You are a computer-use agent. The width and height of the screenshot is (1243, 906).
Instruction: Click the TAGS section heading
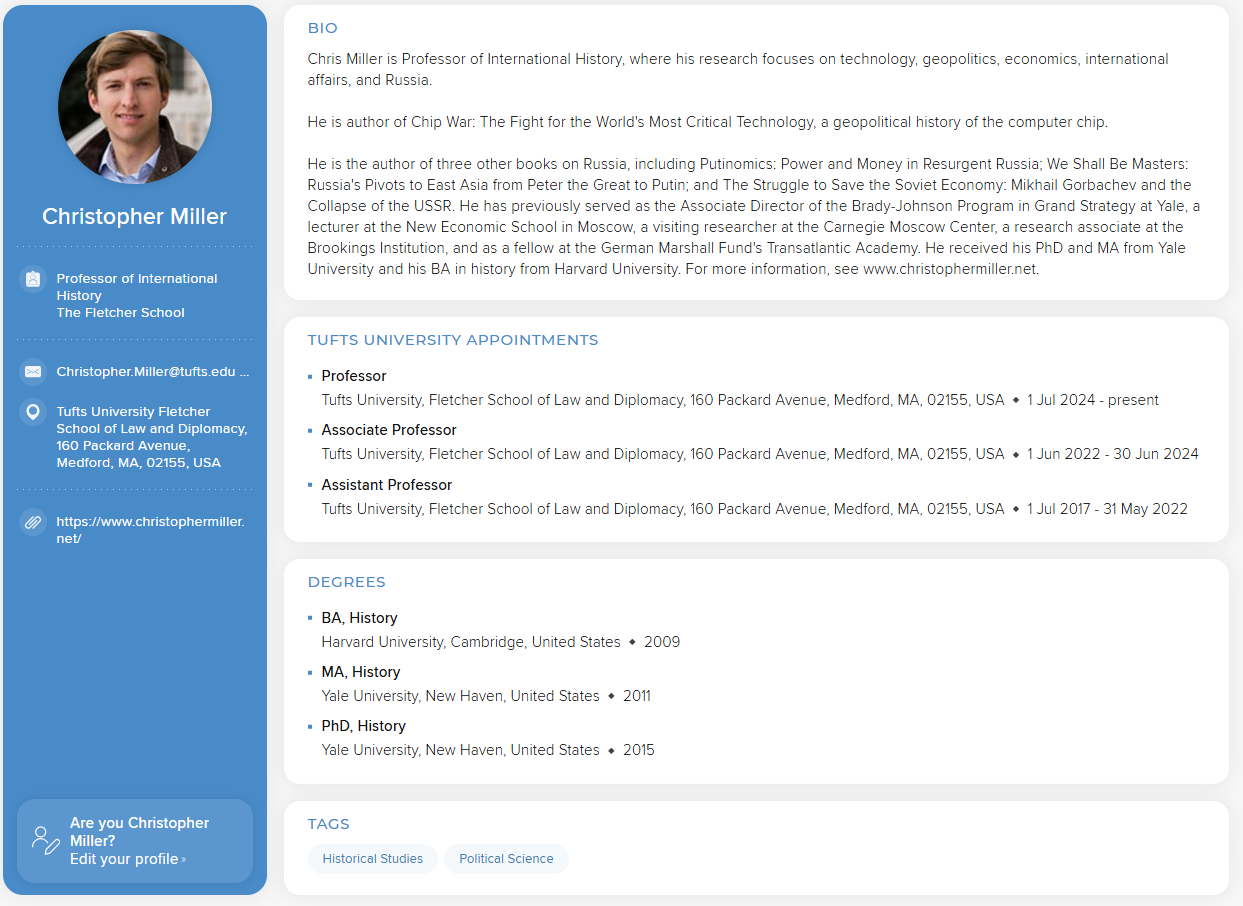click(329, 824)
